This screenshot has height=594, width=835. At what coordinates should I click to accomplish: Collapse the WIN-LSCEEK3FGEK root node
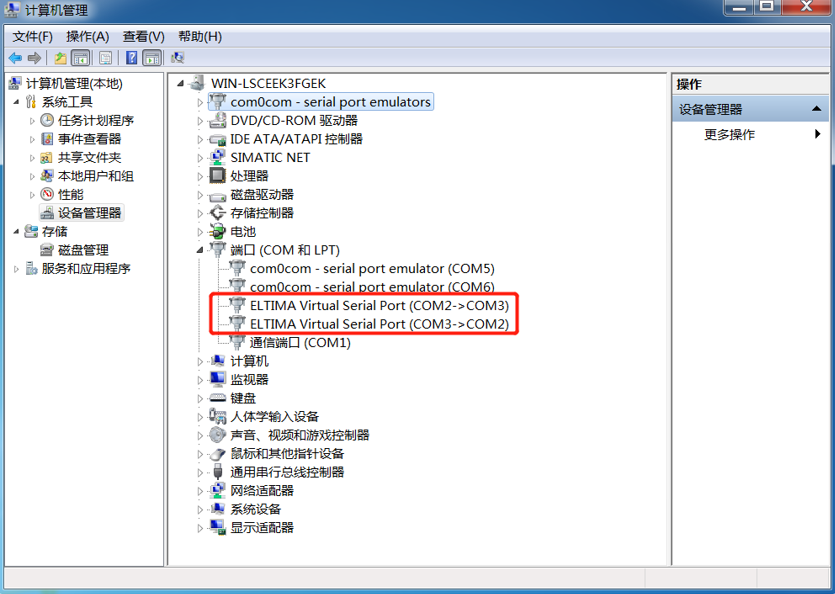point(181,84)
